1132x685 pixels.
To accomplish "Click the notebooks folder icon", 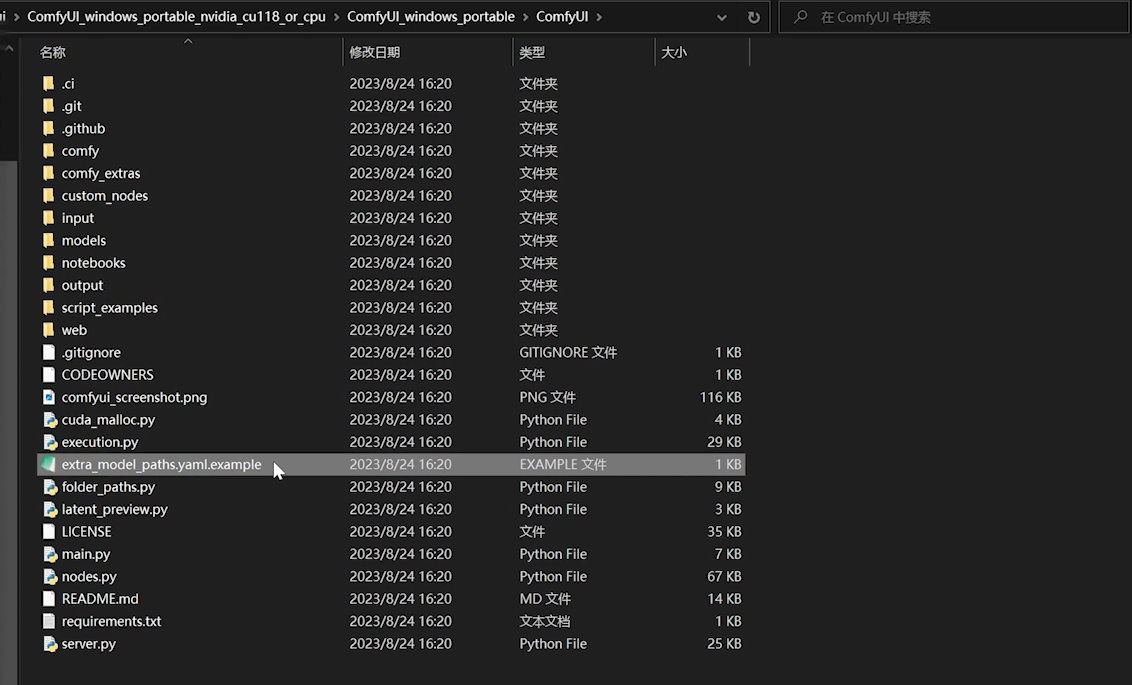I will pyautogui.click(x=48, y=263).
